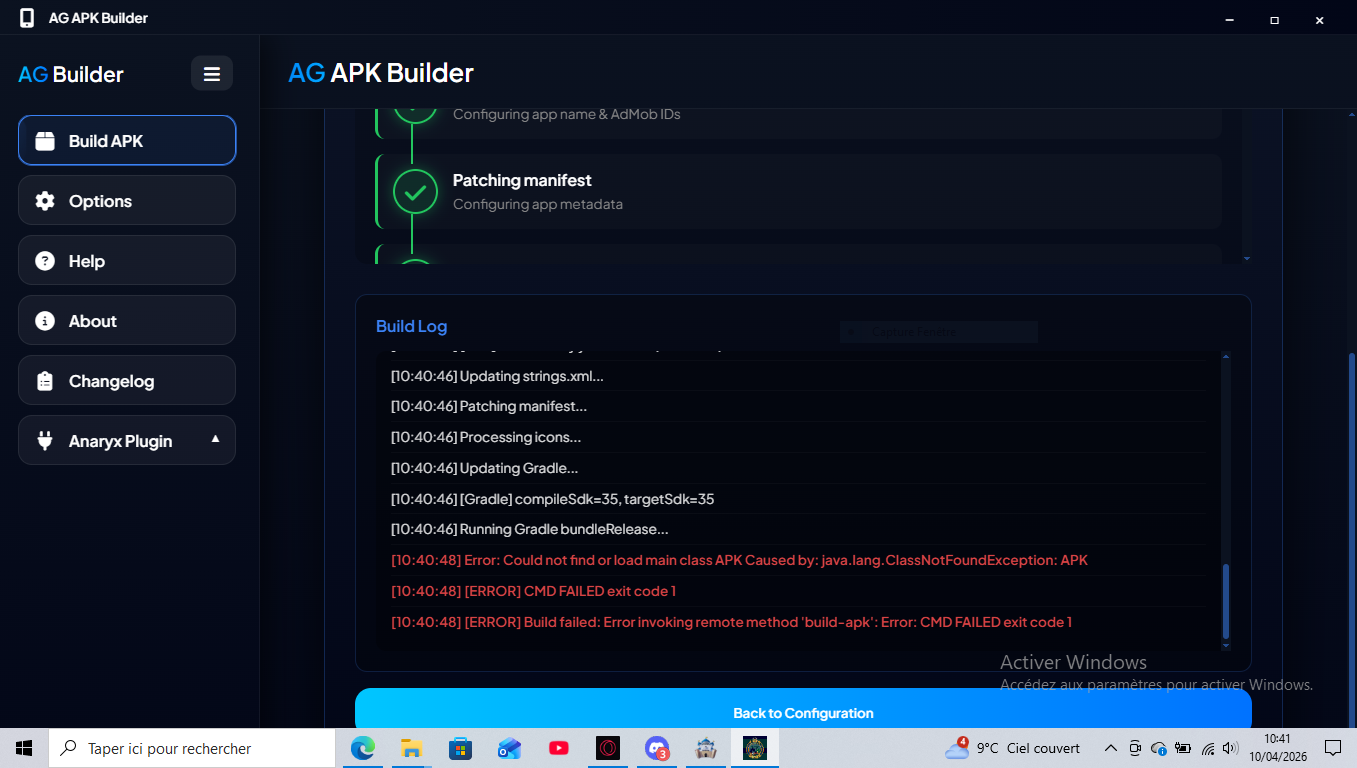Click the AG Builder logo in the sidebar

point(71,74)
